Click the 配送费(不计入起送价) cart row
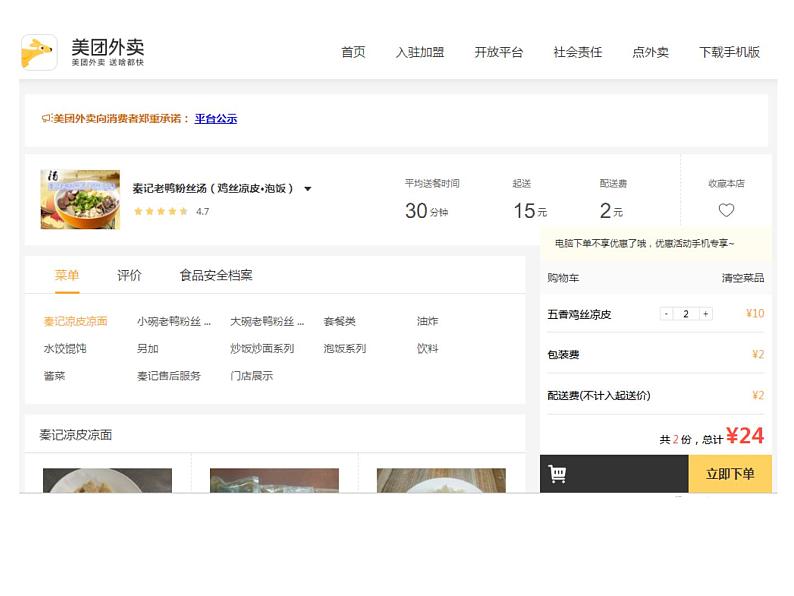This screenshot has width=794, height=596. [x=655, y=395]
